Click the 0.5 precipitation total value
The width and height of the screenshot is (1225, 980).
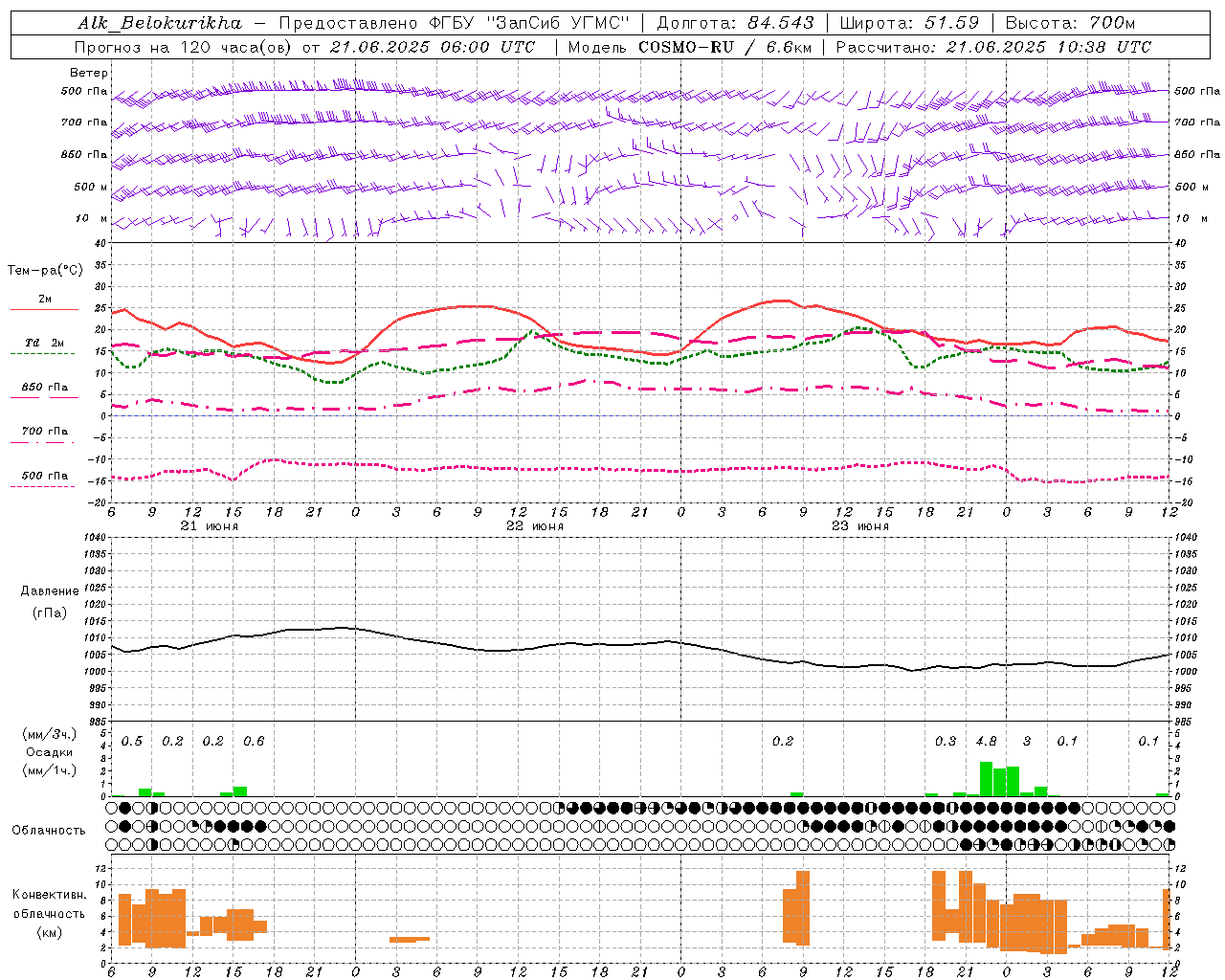click(x=132, y=742)
